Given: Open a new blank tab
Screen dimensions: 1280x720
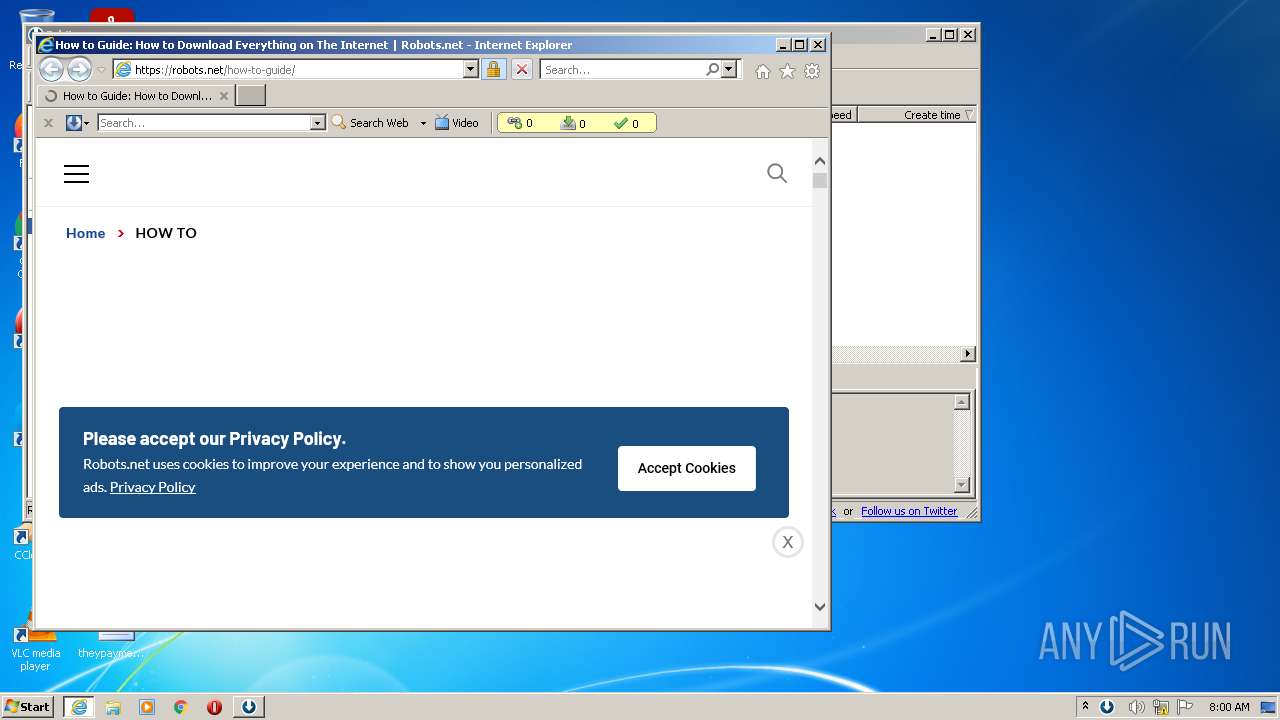Looking at the screenshot, I should [x=250, y=96].
